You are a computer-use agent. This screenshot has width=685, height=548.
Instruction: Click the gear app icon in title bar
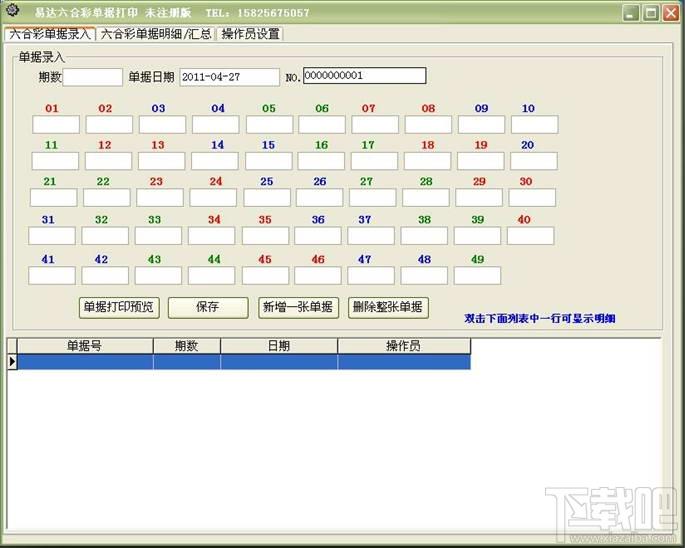[x=13, y=10]
